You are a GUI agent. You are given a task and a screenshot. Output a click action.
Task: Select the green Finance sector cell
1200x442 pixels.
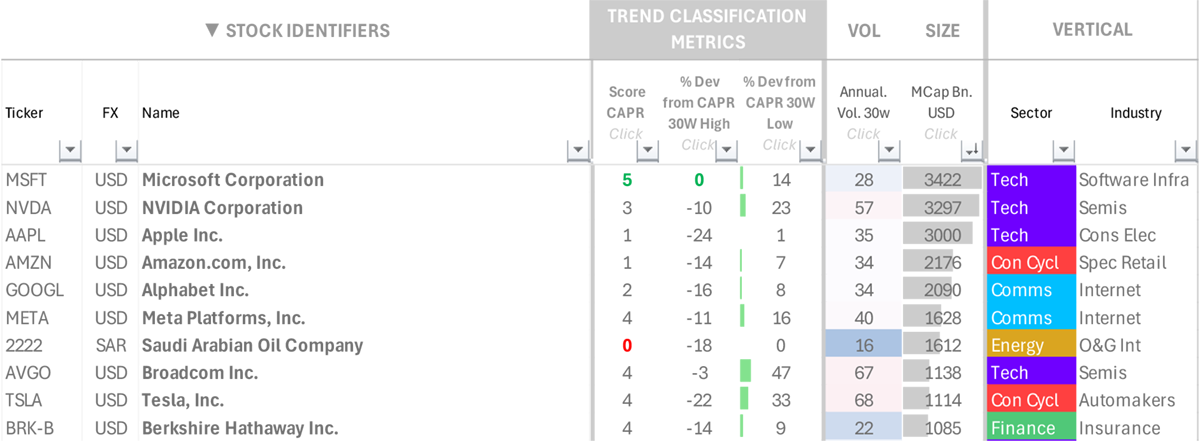click(1030, 428)
